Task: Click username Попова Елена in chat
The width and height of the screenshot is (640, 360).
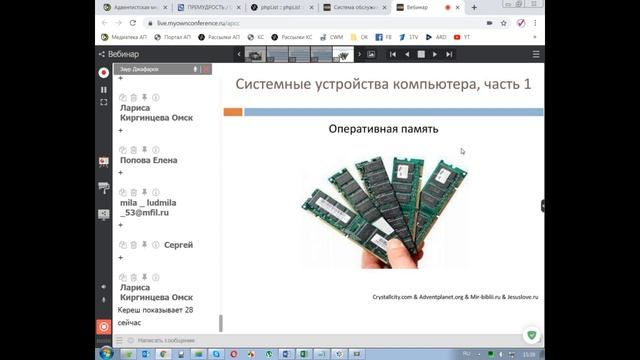Action: coord(149,160)
